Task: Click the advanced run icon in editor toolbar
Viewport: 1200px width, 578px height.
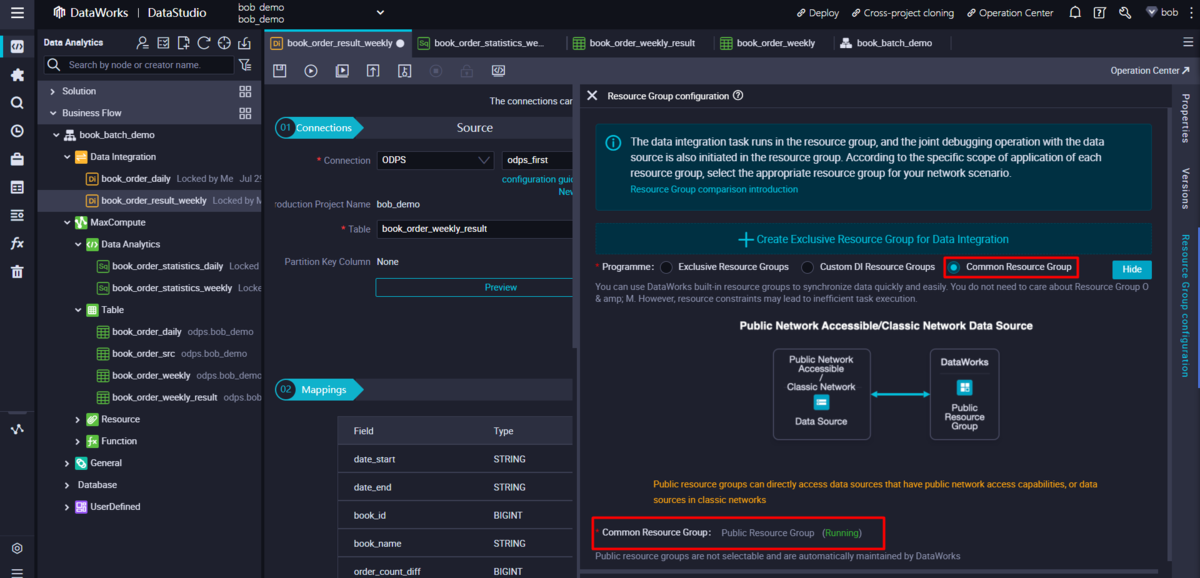Action: pos(342,71)
